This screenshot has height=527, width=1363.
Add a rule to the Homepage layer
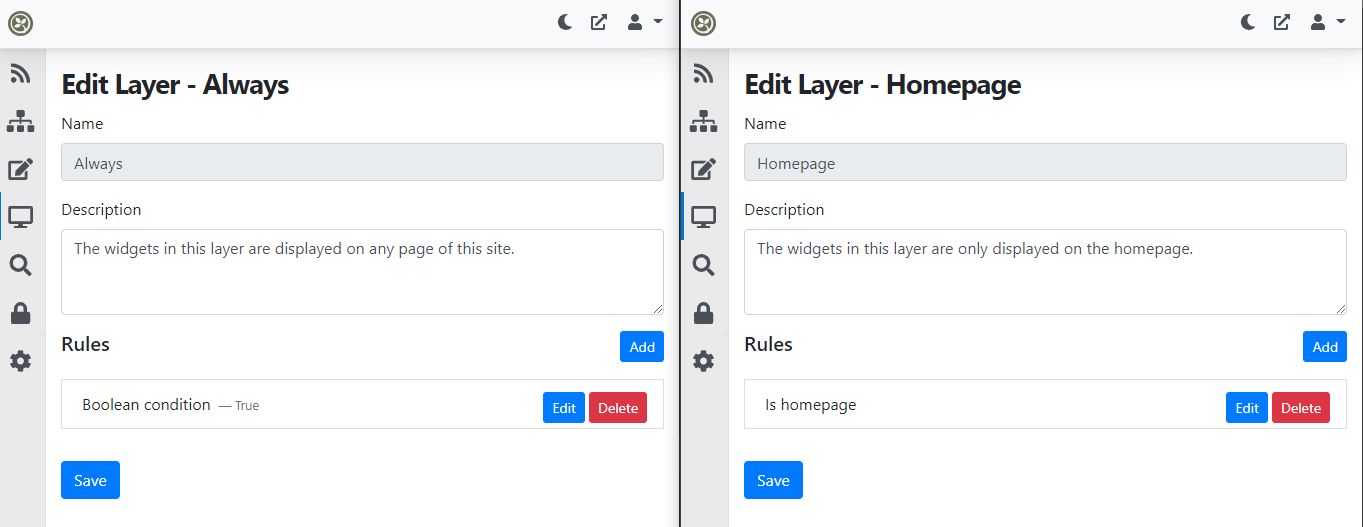[x=1325, y=347]
